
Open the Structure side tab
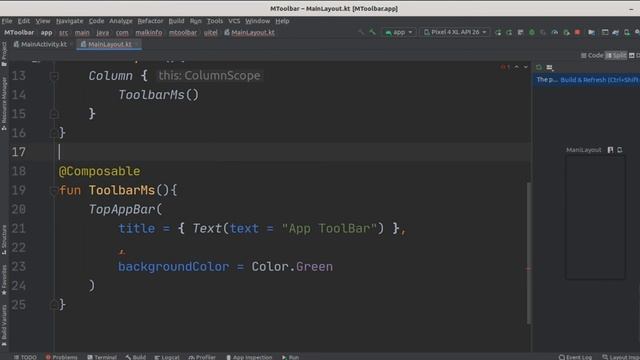(x=4, y=240)
